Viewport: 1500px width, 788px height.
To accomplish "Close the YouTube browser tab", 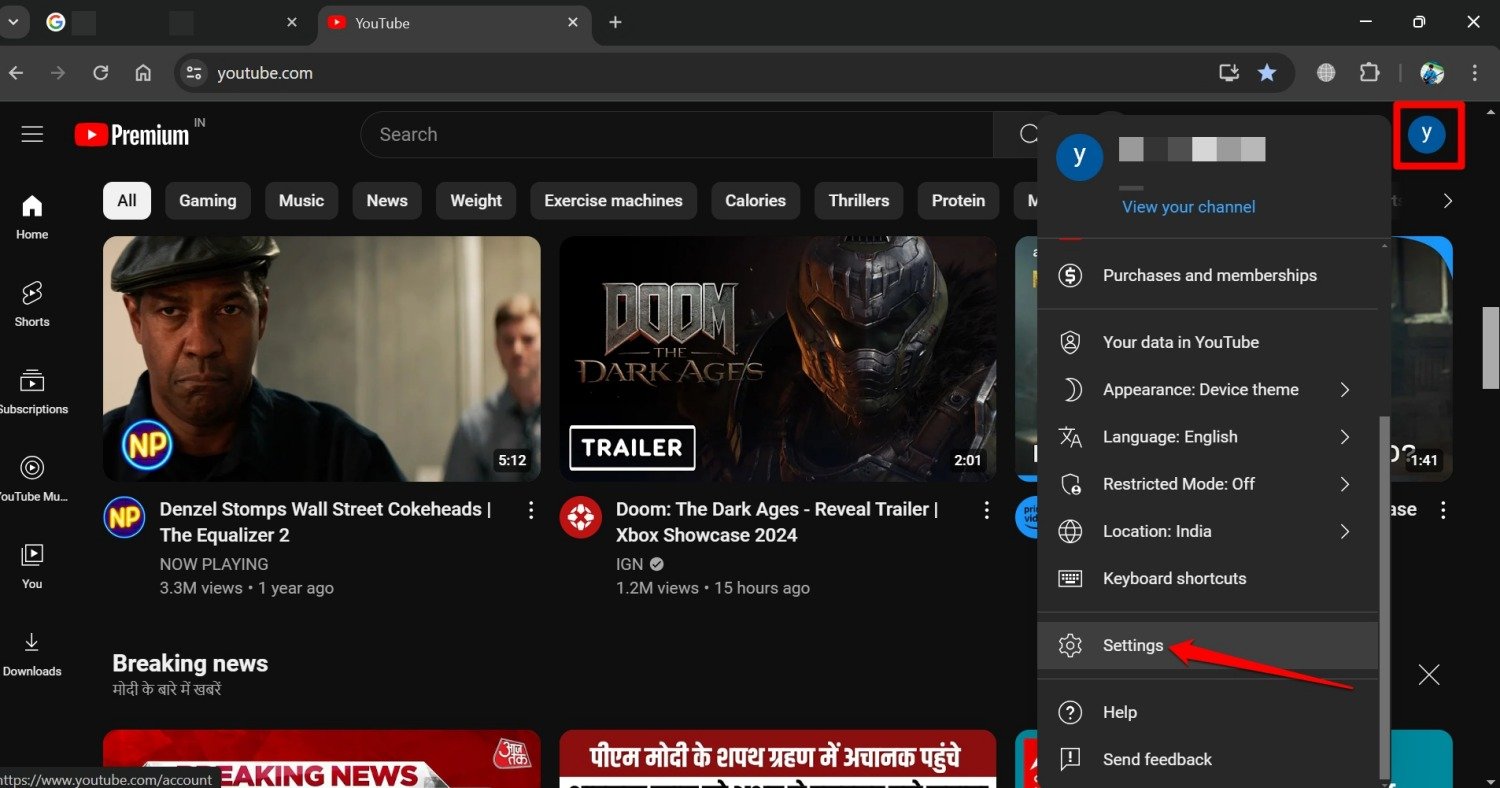I will point(573,22).
